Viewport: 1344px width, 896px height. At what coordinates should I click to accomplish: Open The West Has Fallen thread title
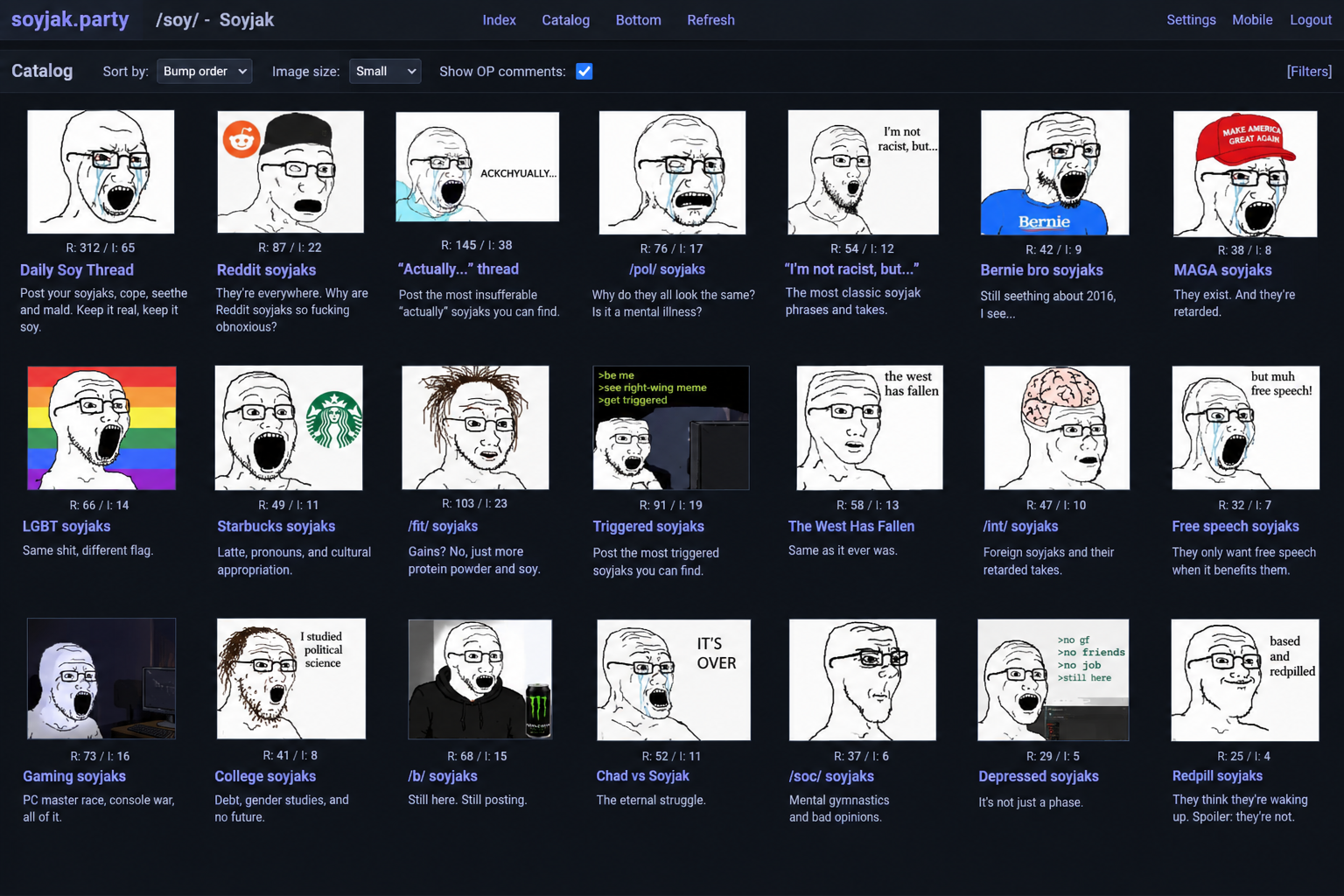[851, 526]
